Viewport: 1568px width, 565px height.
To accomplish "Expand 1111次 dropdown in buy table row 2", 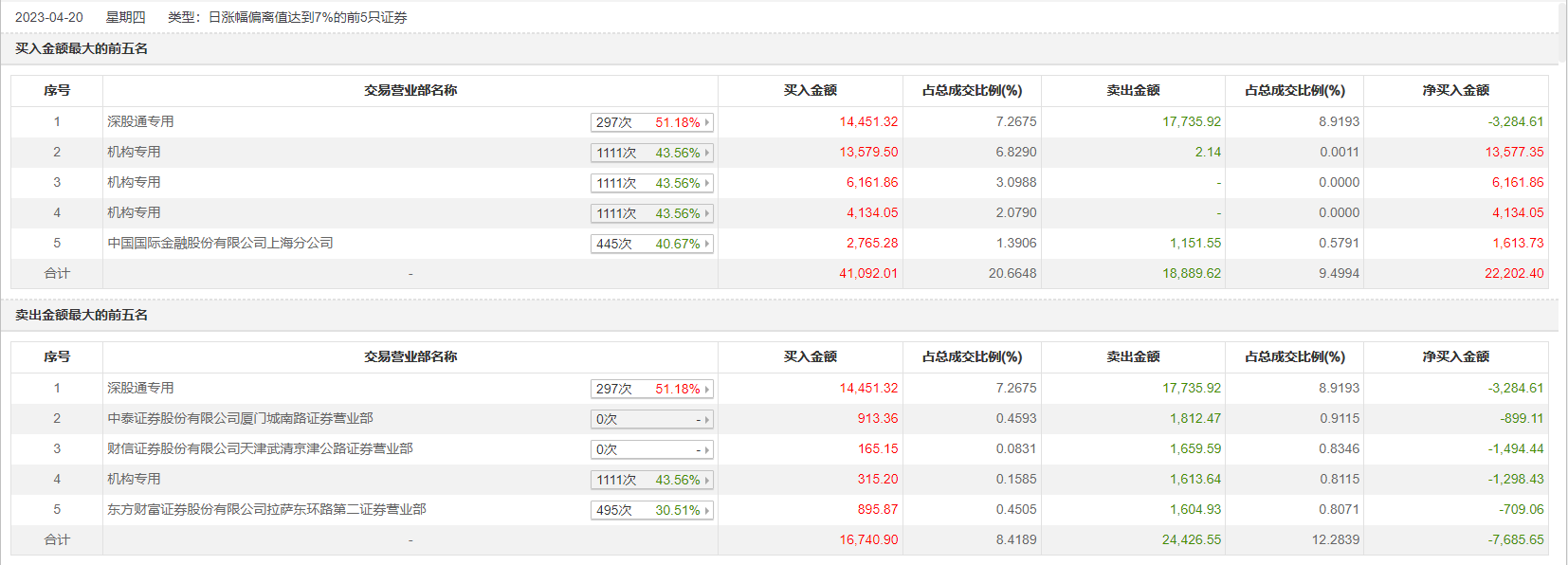I will 706,153.
